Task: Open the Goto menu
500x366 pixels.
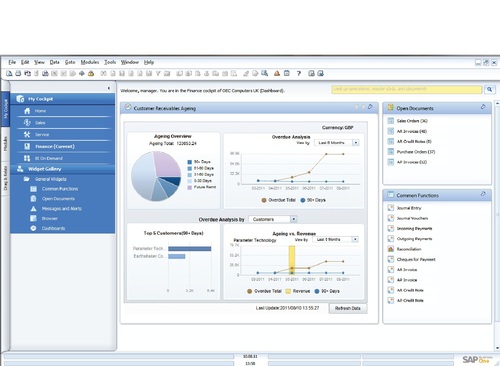Action: (70, 62)
